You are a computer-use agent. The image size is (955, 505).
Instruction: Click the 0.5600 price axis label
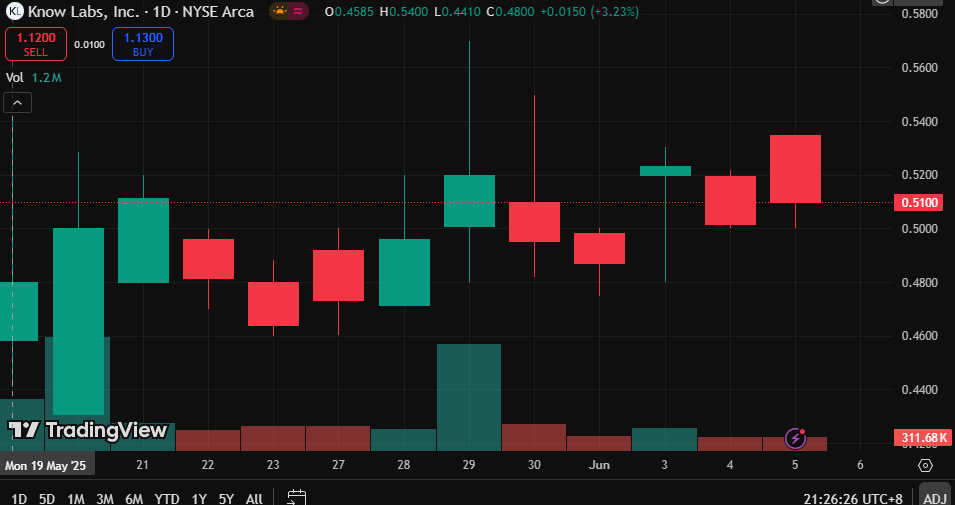919,68
